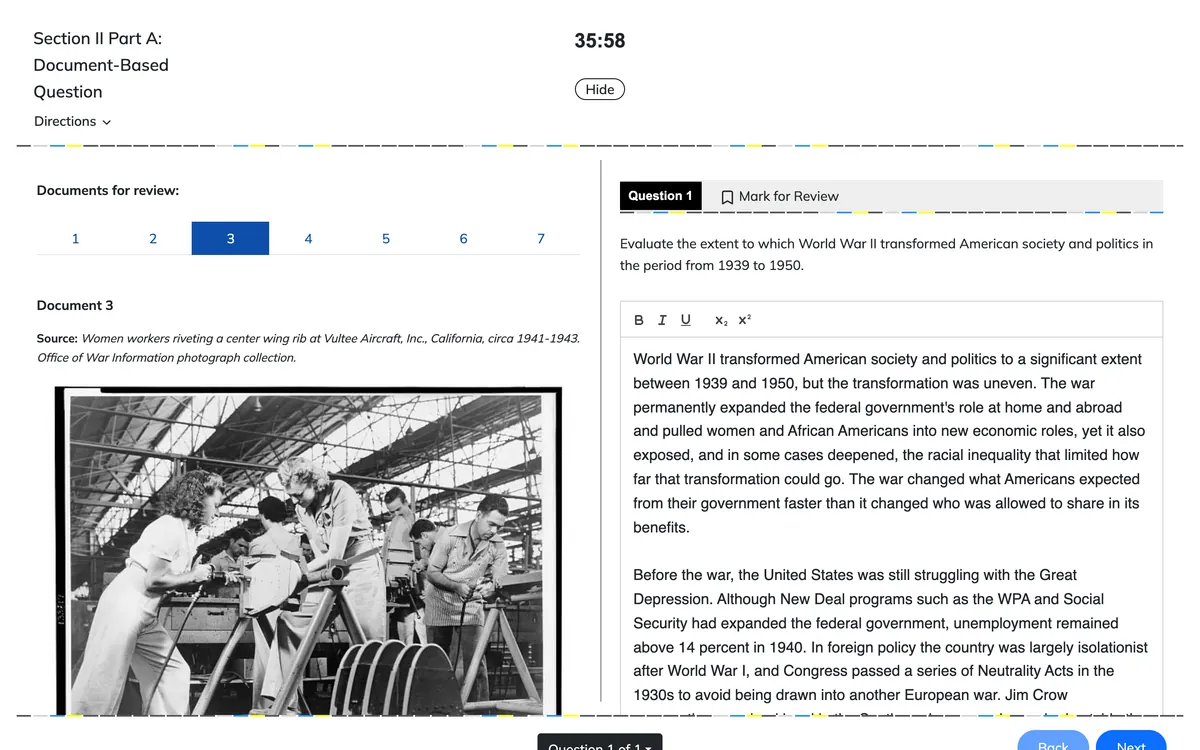
Task: Open document tab 5
Action: click(x=386, y=238)
